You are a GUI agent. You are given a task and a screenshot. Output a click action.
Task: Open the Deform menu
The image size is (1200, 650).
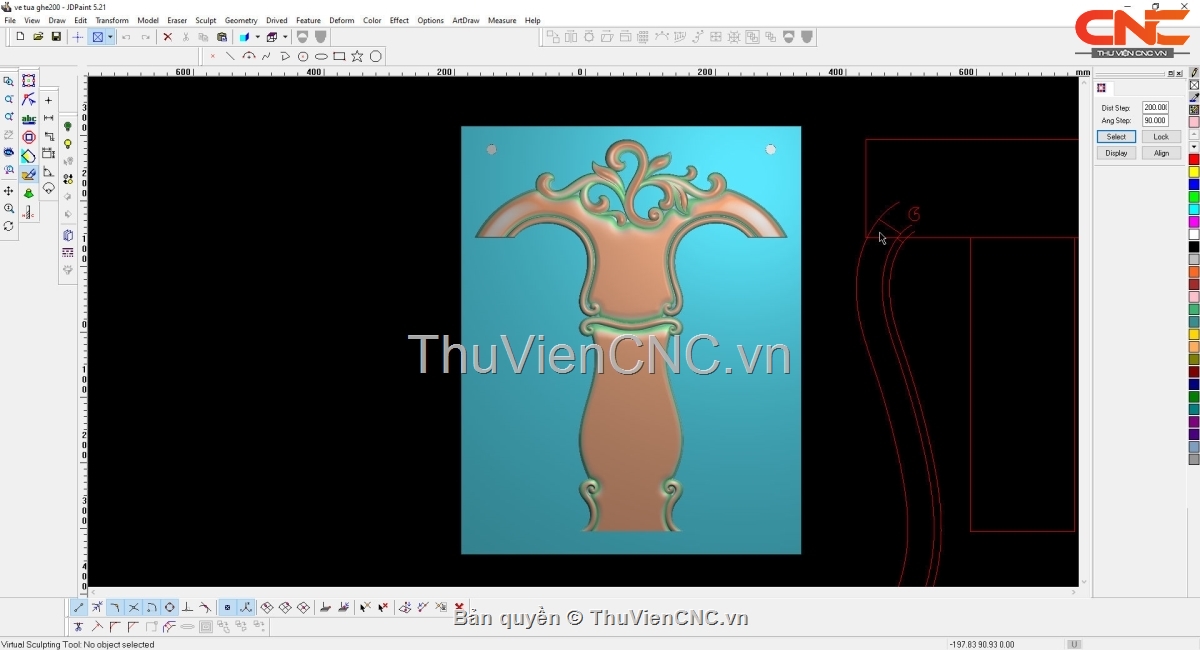pos(342,20)
